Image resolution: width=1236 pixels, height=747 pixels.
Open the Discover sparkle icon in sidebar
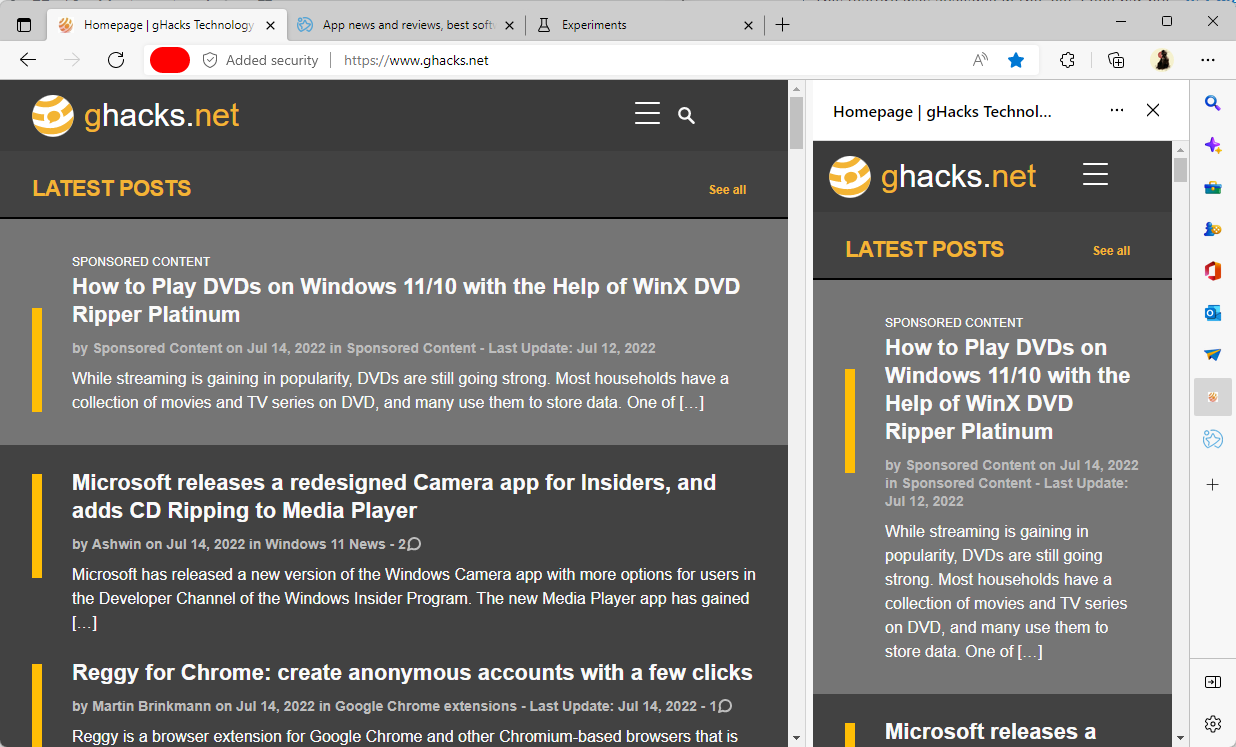(x=1212, y=145)
